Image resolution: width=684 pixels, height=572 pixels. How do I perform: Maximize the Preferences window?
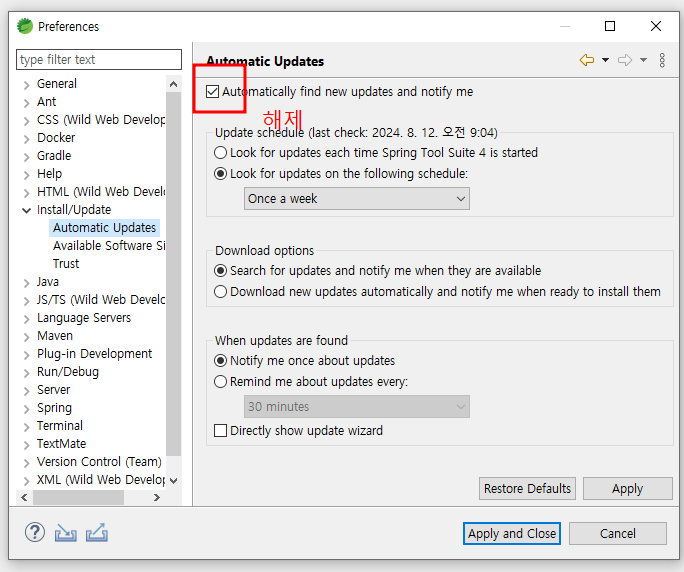[610, 26]
